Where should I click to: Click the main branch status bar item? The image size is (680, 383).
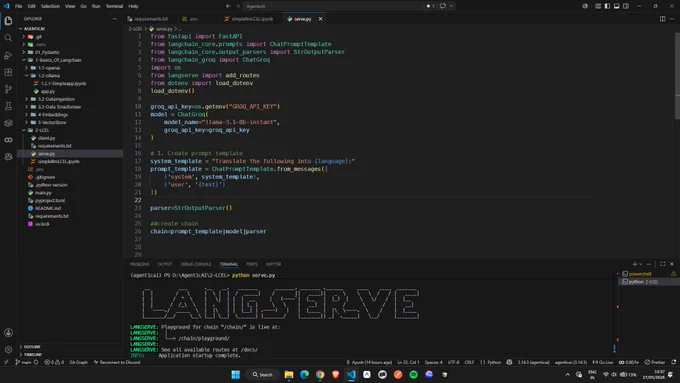(23, 362)
